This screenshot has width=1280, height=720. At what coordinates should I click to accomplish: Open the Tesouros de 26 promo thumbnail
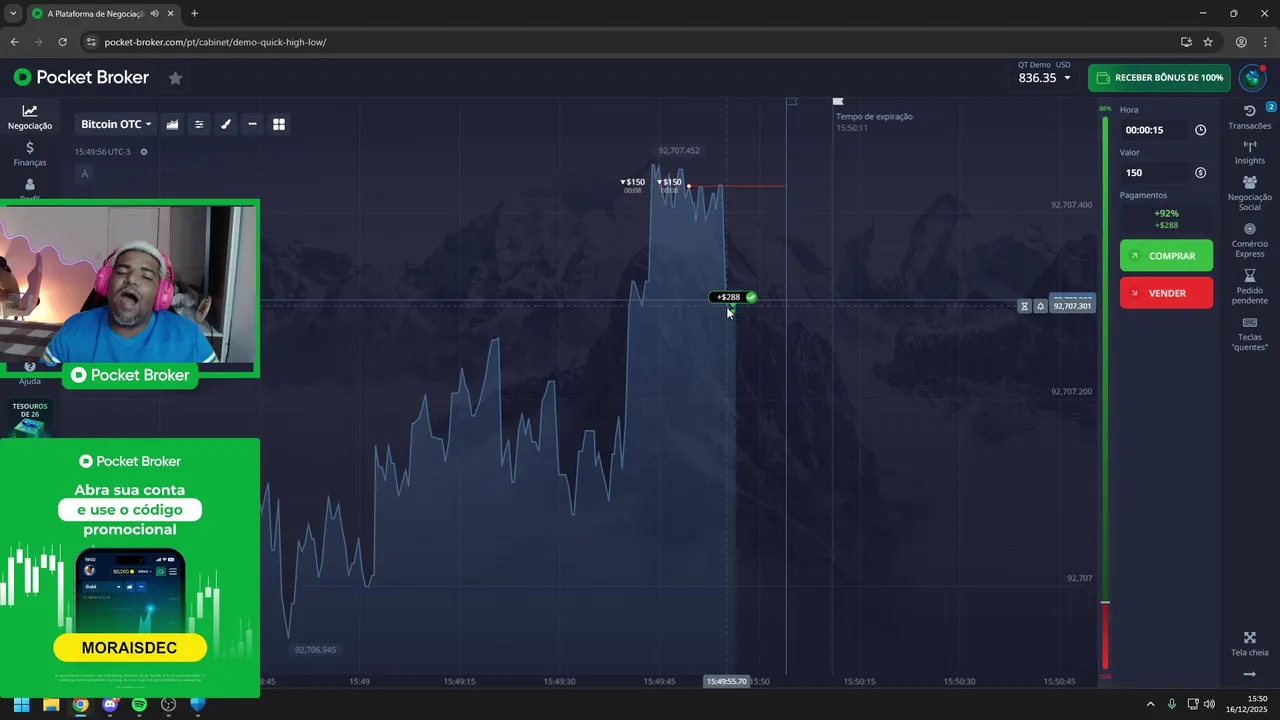(30, 417)
